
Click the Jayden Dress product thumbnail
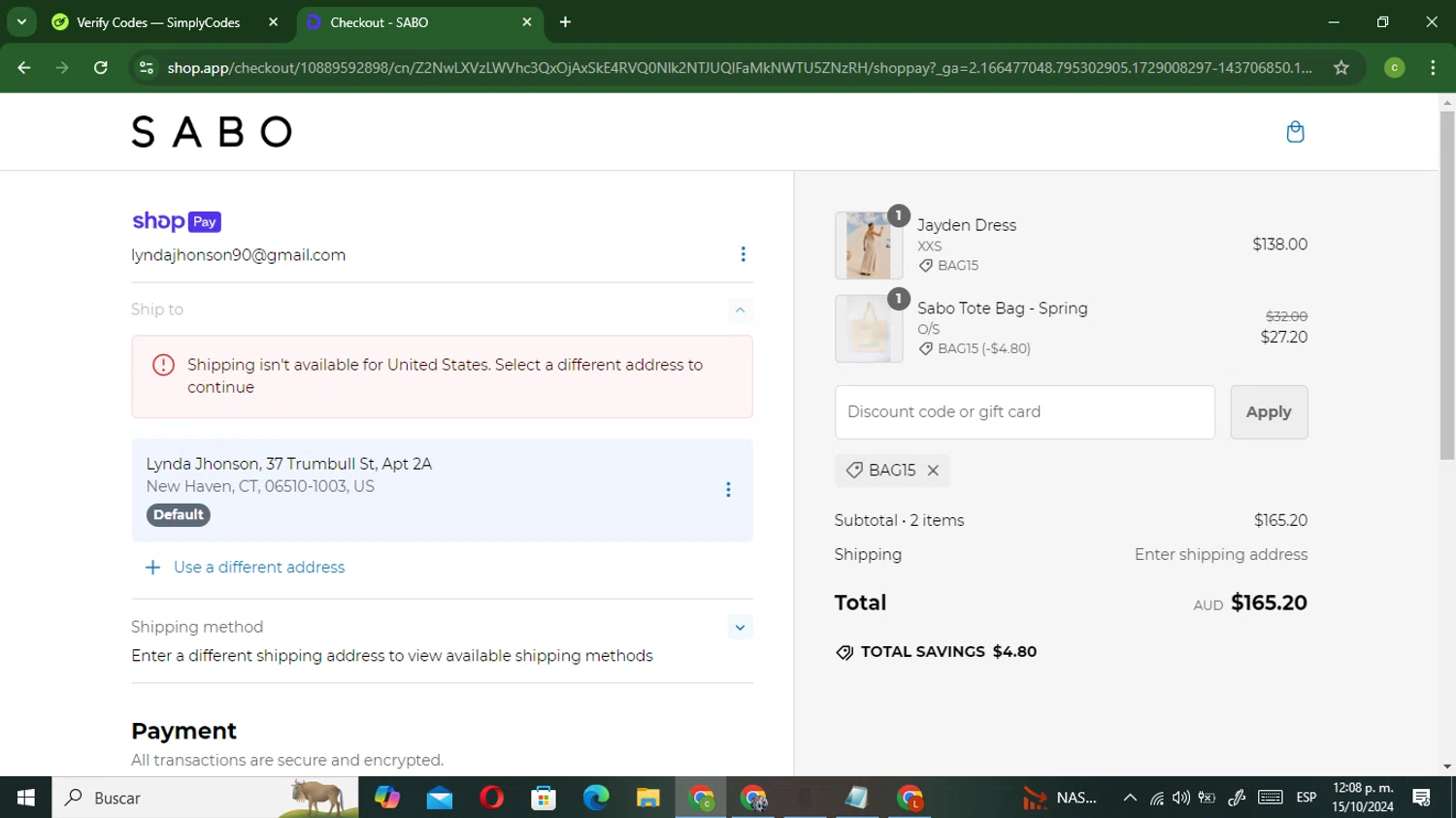point(868,245)
